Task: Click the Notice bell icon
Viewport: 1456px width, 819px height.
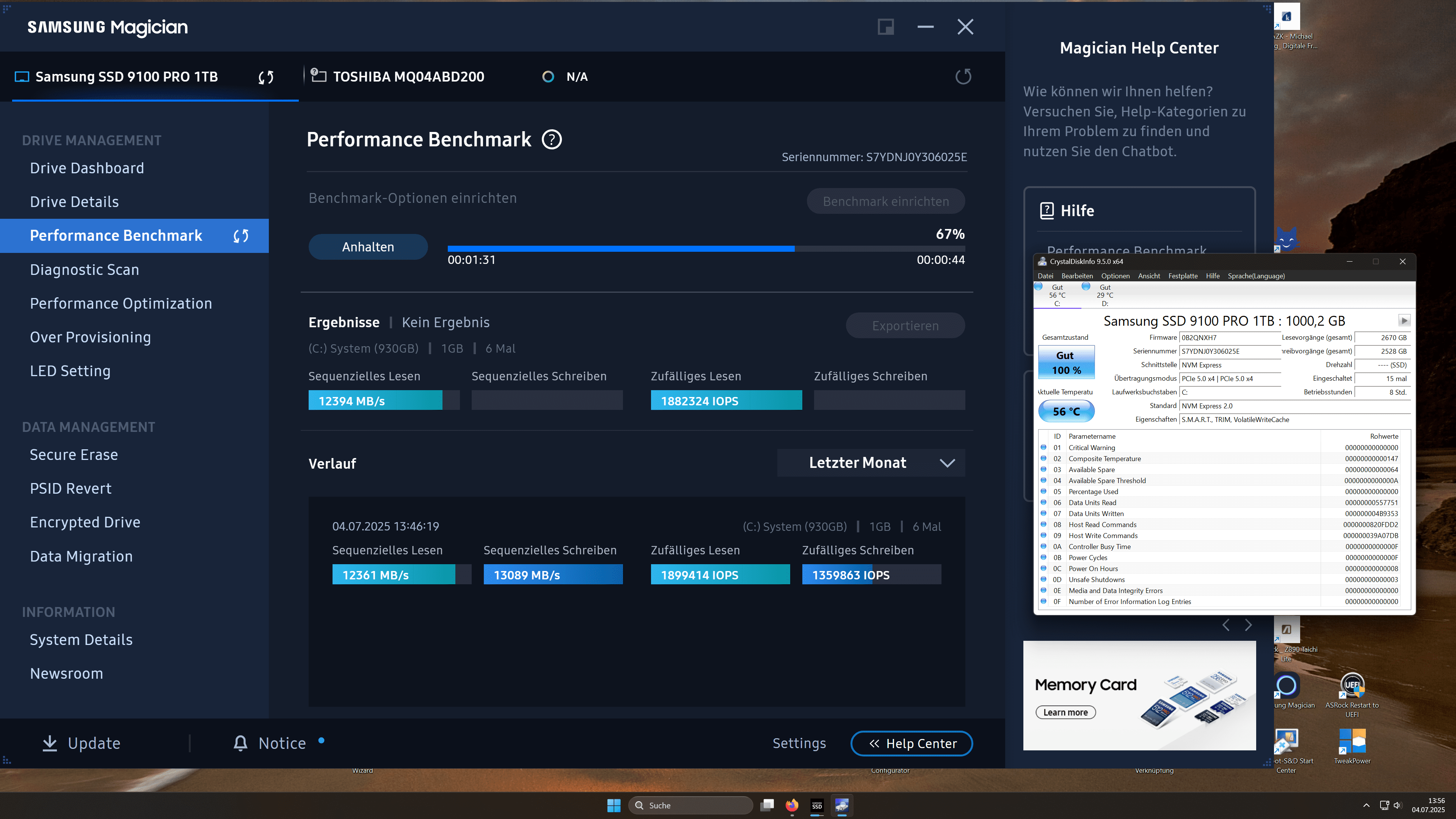Action: (x=240, y=743)
